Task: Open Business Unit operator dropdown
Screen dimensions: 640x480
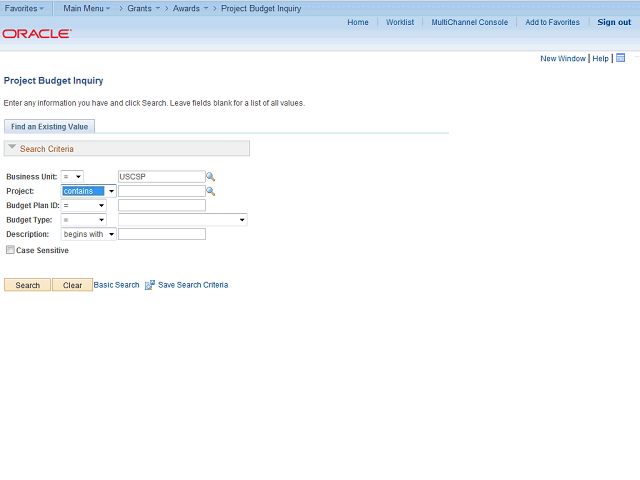Action: click(72, 177)
